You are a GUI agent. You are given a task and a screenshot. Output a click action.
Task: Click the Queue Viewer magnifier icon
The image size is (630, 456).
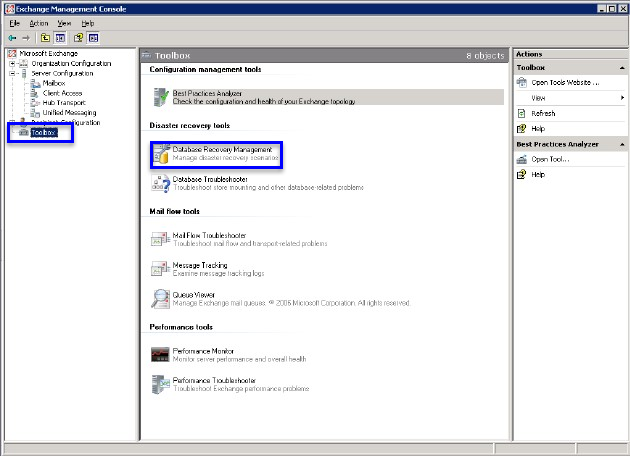pos(160,299)
